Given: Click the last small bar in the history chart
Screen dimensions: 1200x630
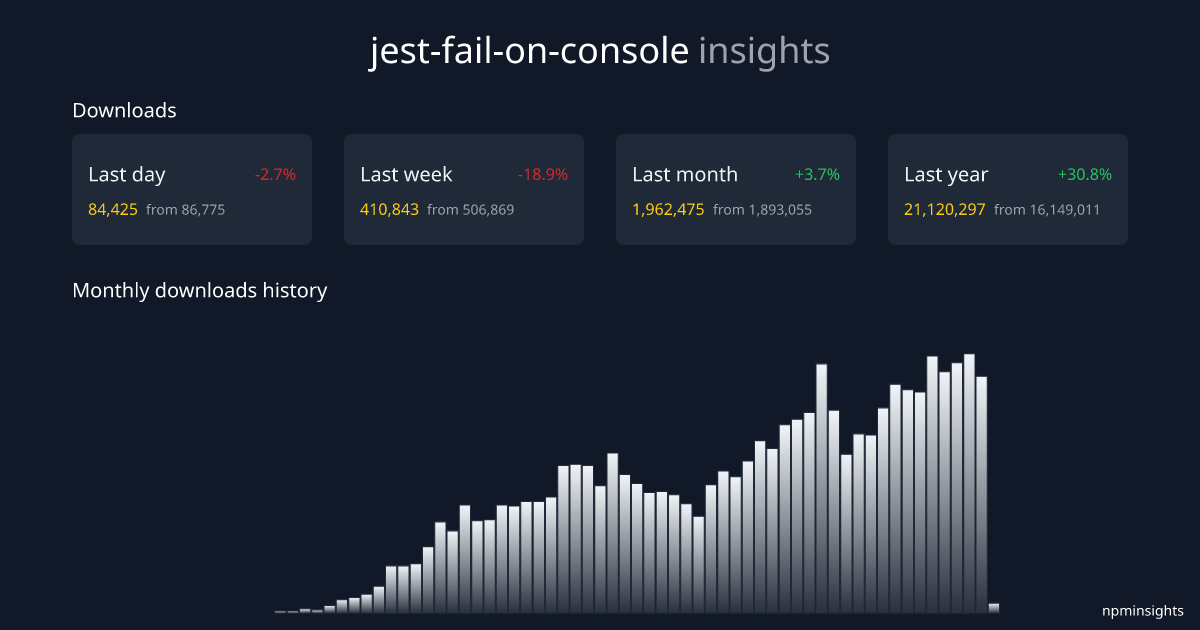Looking at the screenshot, I should [996, 606].
